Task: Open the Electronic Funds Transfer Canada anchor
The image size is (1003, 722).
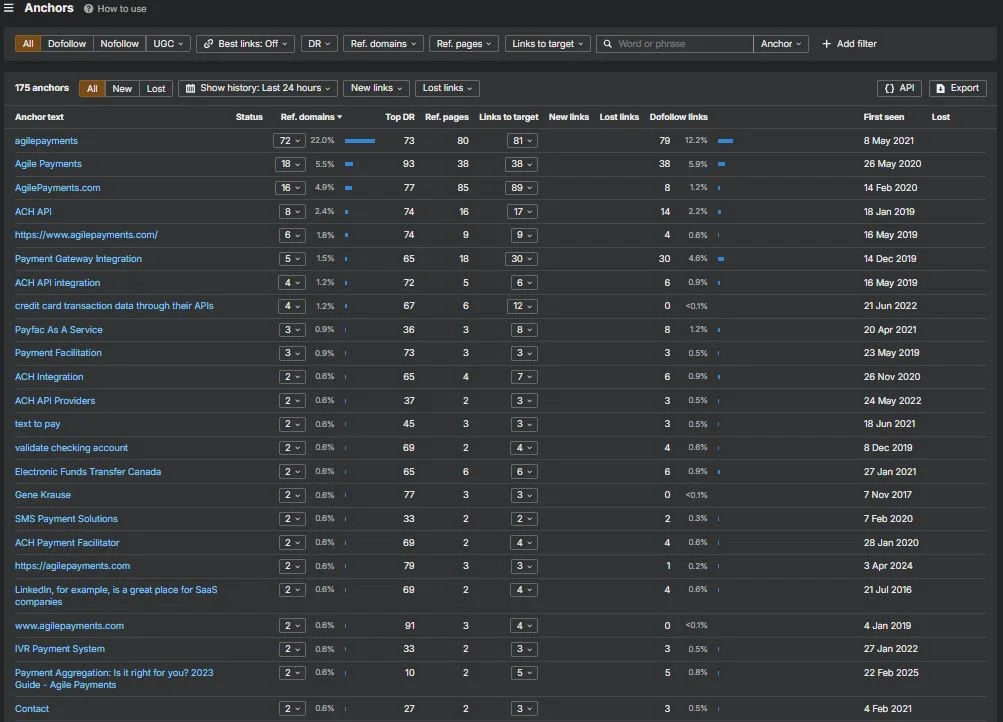Action: pos(88,472)
